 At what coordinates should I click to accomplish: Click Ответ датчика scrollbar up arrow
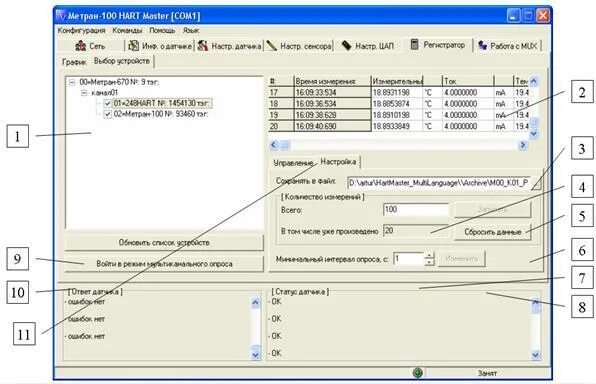point(255,303)
